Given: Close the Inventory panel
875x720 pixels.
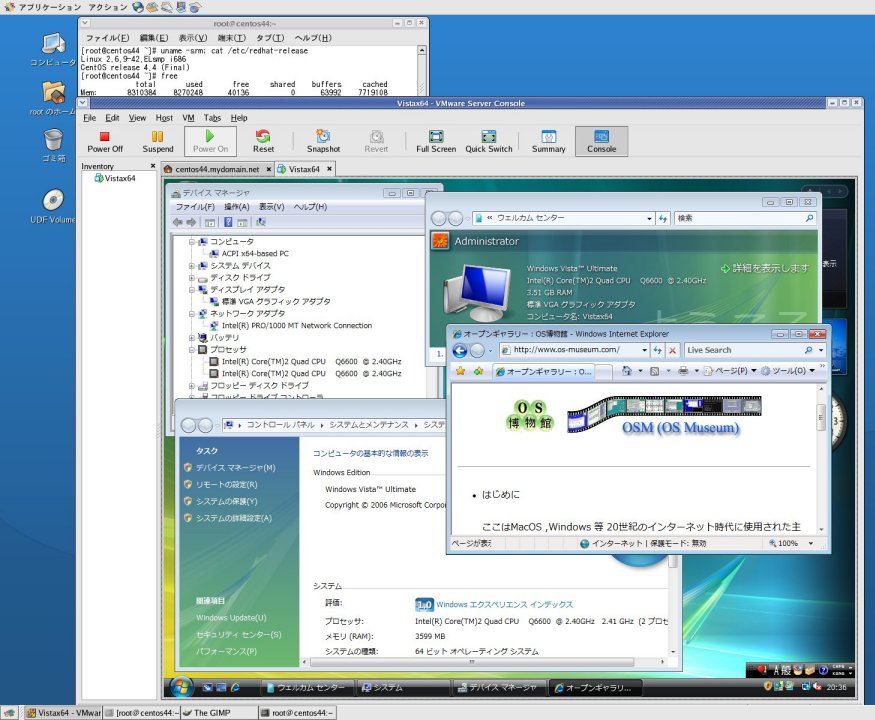Looking at the screenshot, I should 153,166.
